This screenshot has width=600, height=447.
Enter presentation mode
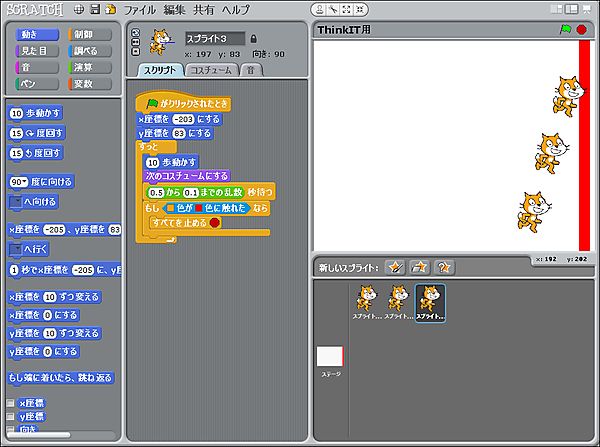(x=587, y=9)
